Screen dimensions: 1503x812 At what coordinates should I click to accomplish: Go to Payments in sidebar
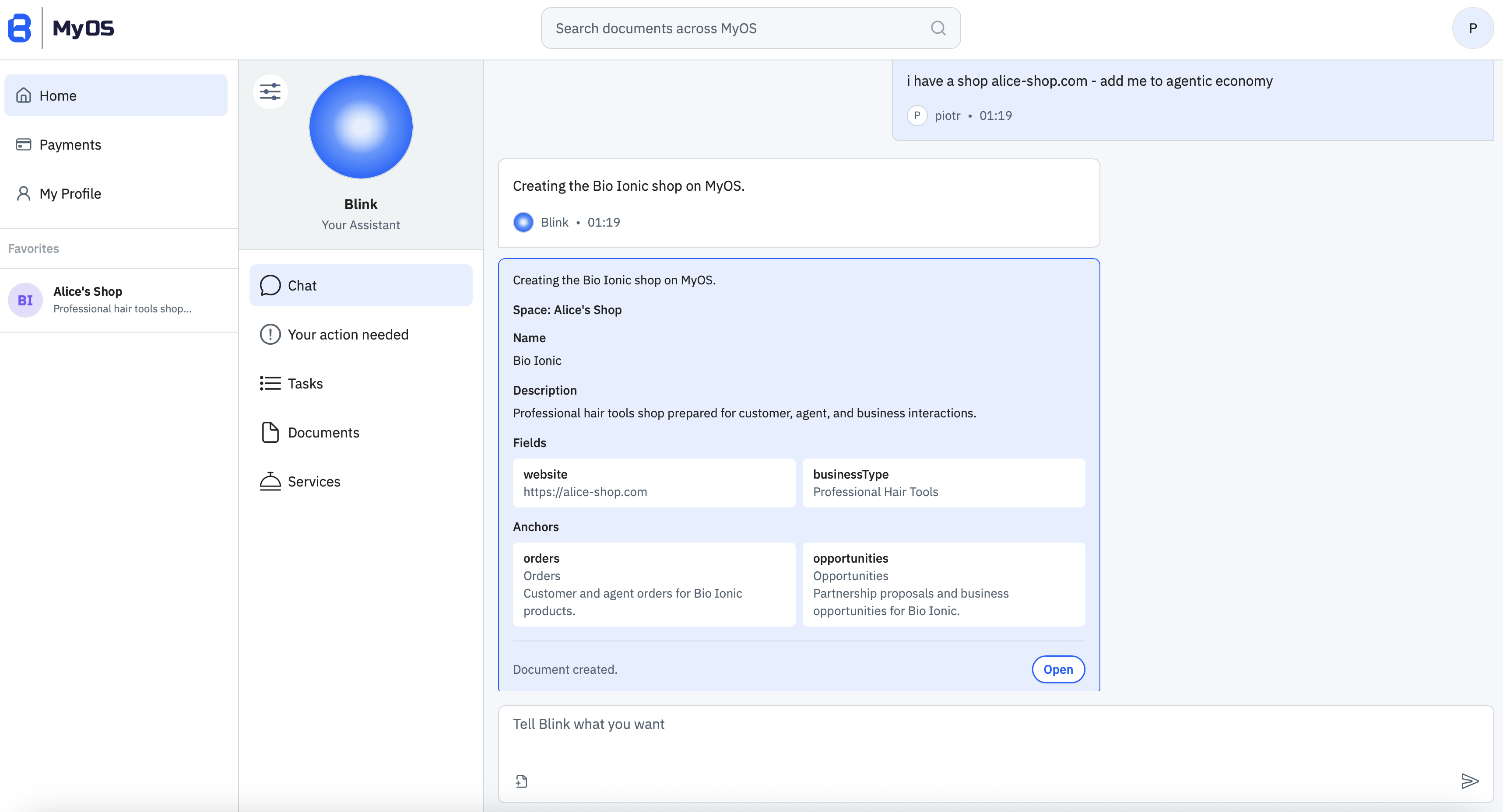pyautogui.click(x=70, y=144)
